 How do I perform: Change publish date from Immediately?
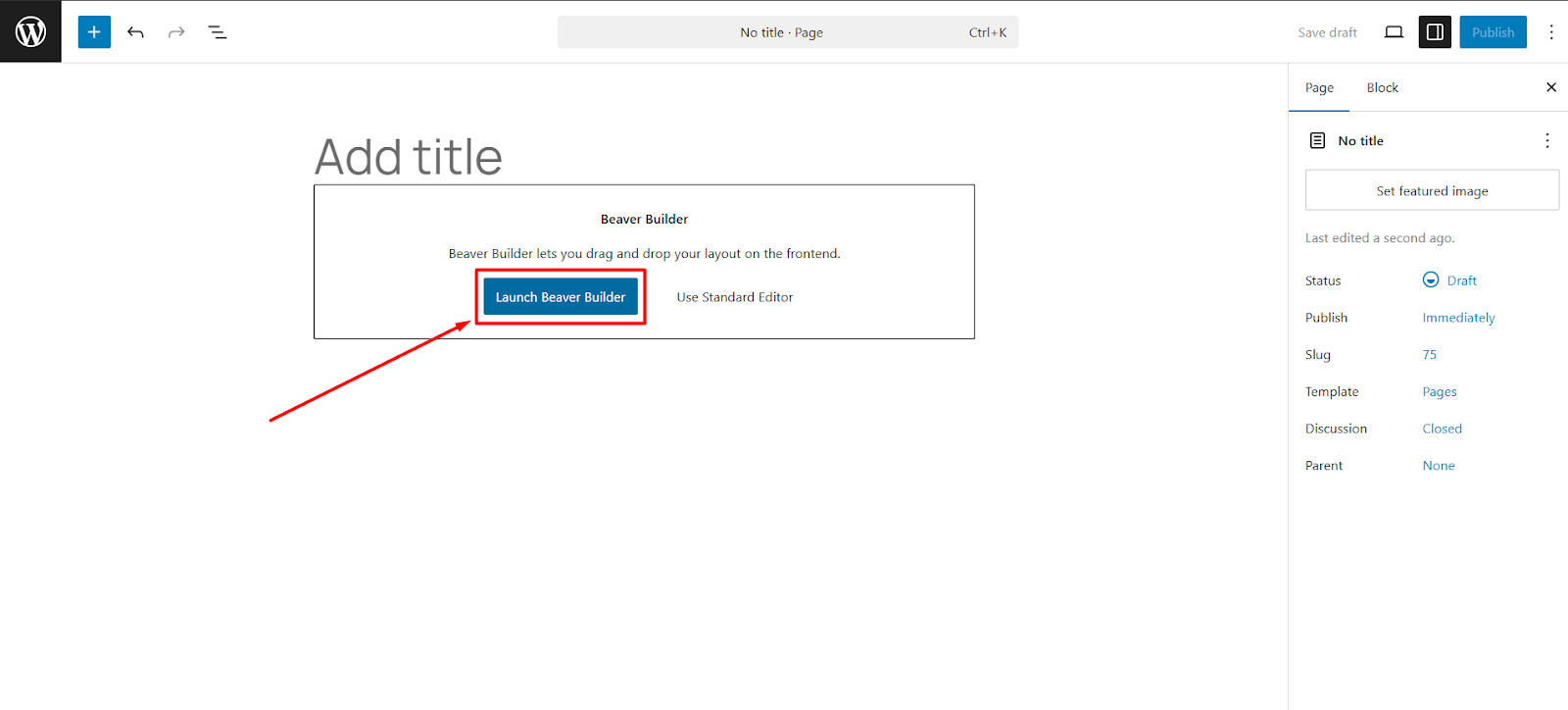point(1458,318)
